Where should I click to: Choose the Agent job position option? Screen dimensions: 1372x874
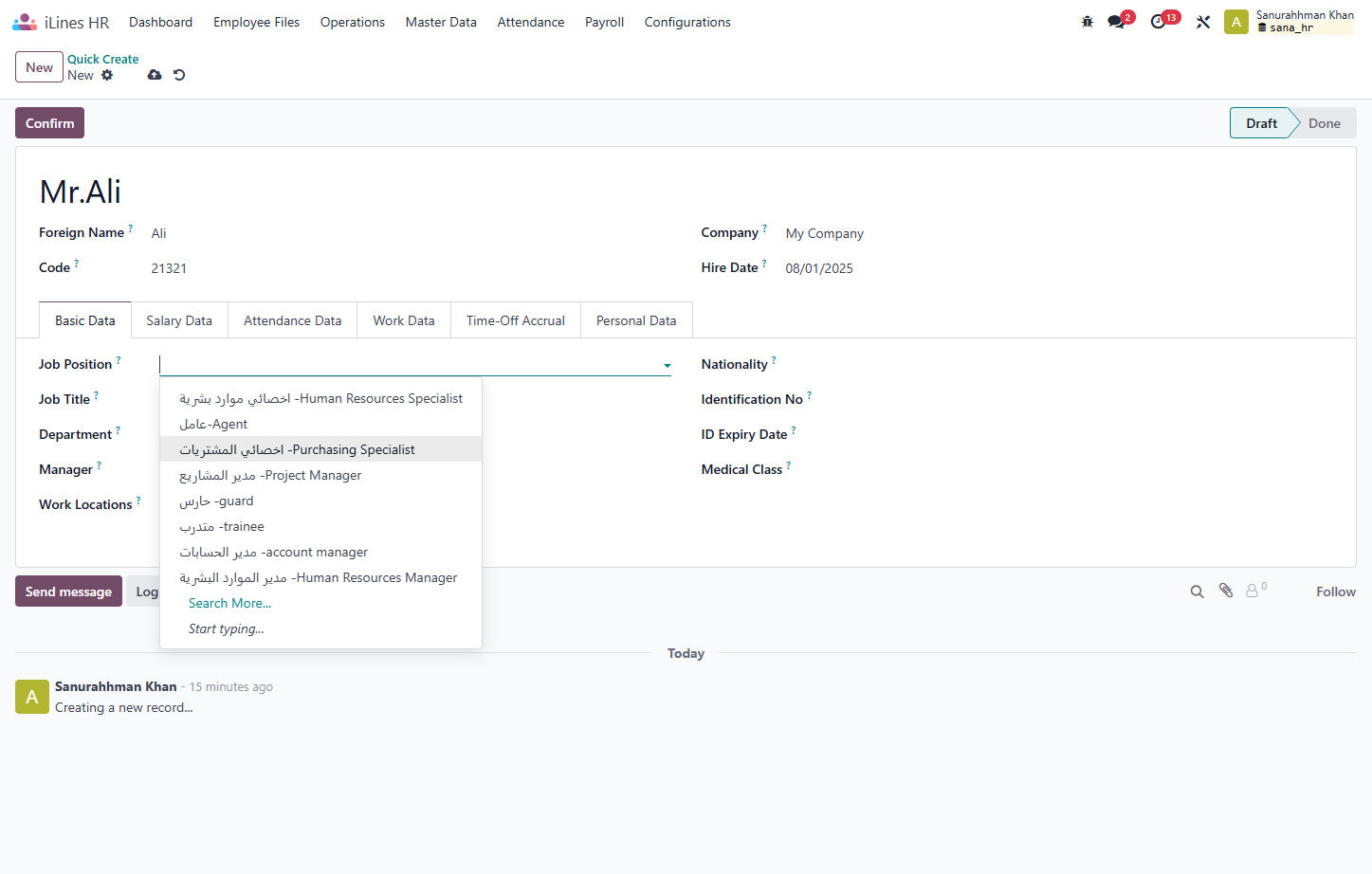coord(321,424)
